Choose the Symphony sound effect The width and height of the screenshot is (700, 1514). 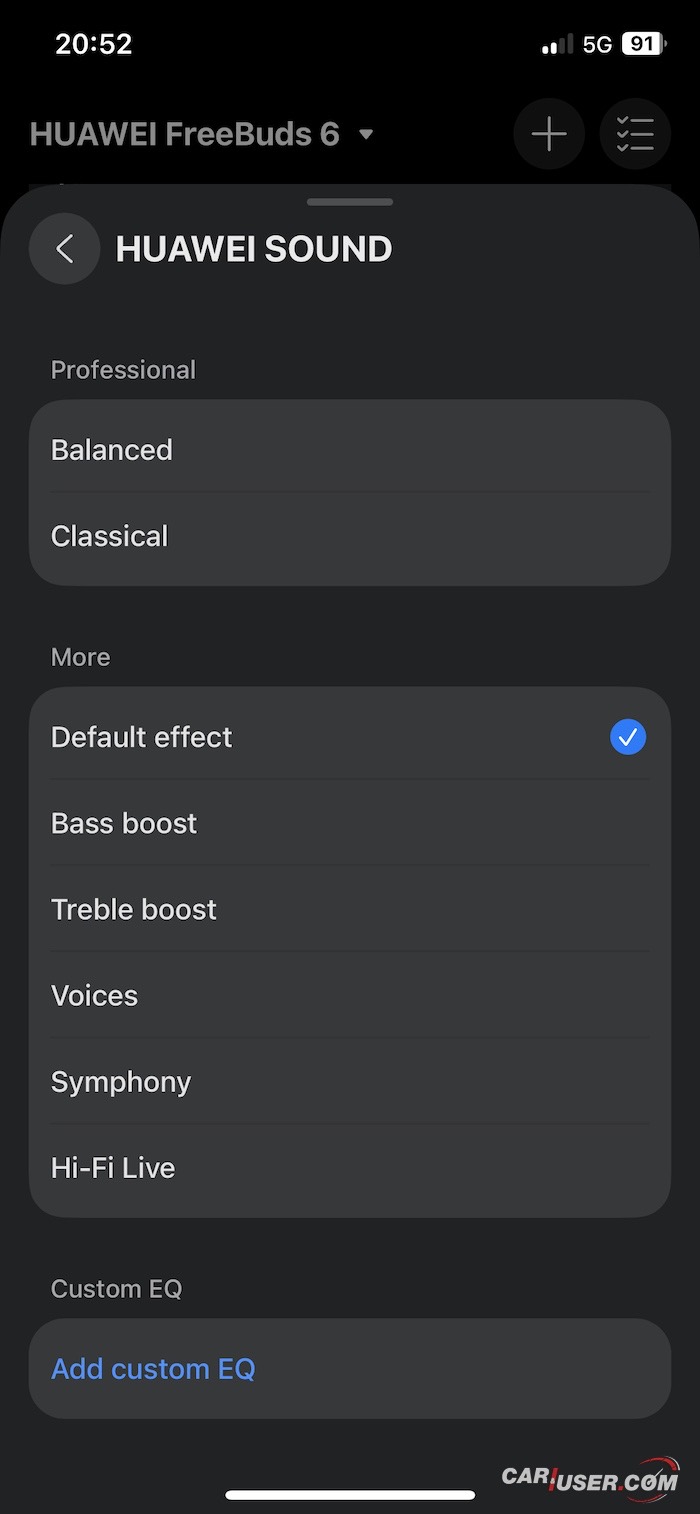coord(121,1082)
